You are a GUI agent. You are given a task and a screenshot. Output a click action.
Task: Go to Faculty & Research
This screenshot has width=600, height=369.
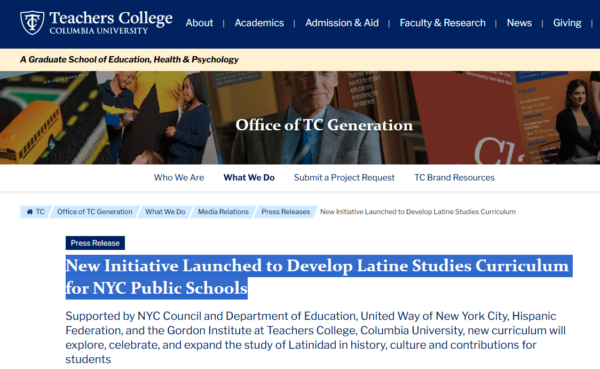442,23
